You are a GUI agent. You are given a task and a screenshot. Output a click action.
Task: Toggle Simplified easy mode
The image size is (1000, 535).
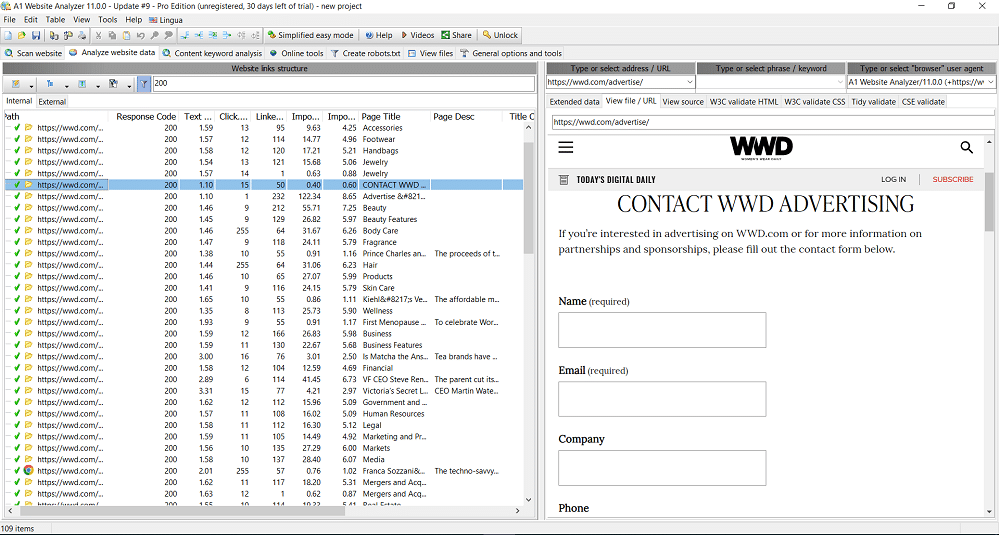[x=310, y=35]
